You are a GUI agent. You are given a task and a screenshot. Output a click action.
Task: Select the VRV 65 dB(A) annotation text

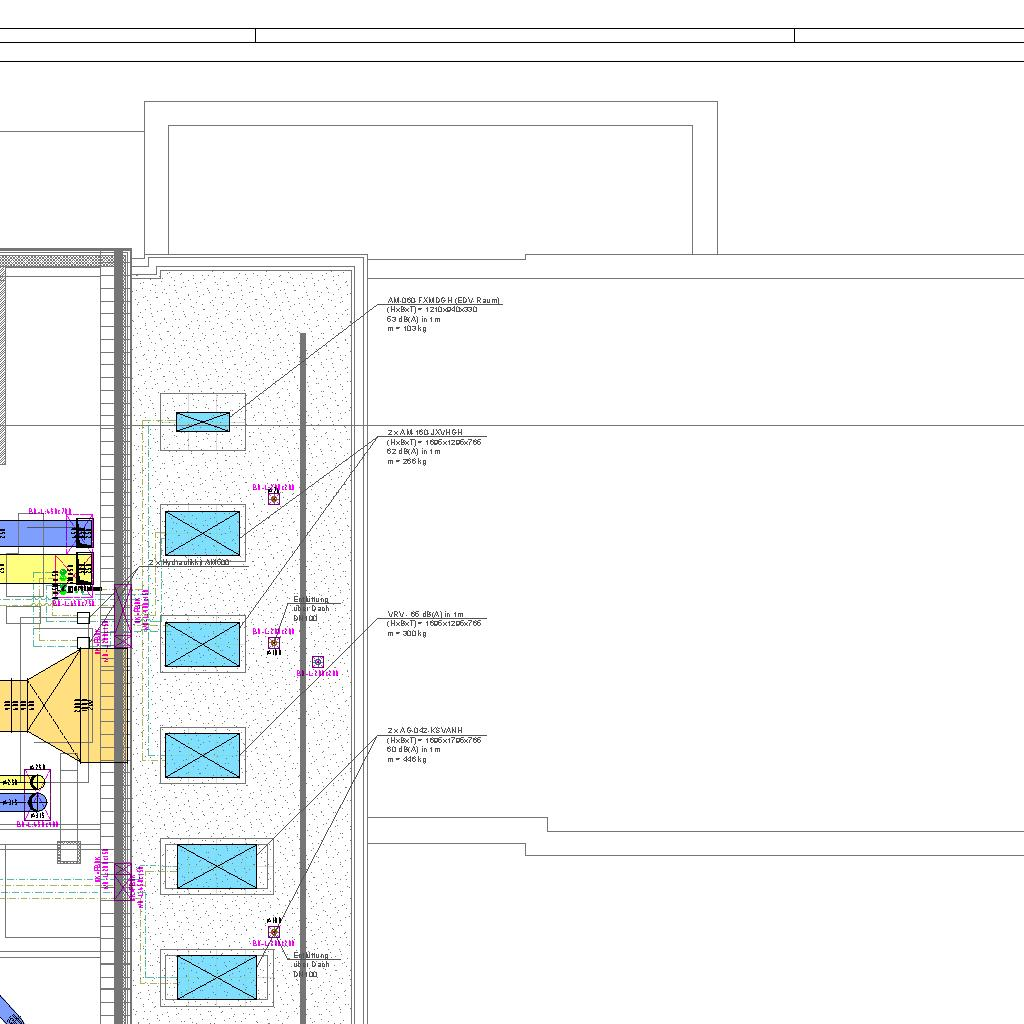pos(426,614)
